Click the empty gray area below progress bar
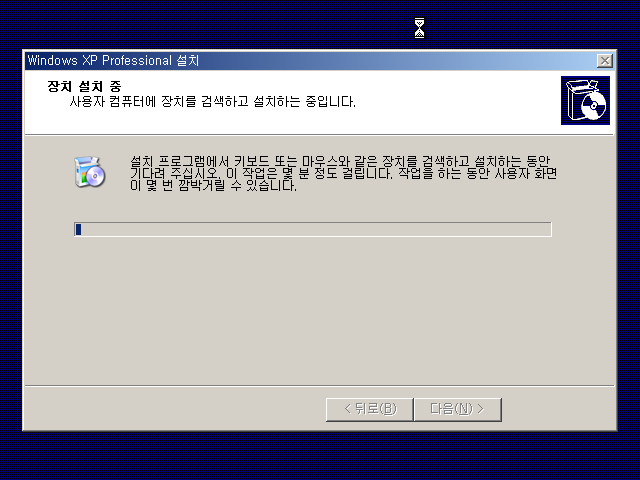This screenshot has width=640, height=480. [x=318, y=310]
